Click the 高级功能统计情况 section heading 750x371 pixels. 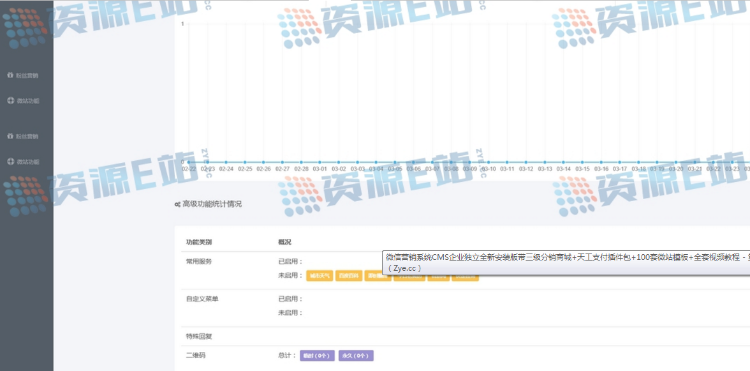(x=212, y=204)
